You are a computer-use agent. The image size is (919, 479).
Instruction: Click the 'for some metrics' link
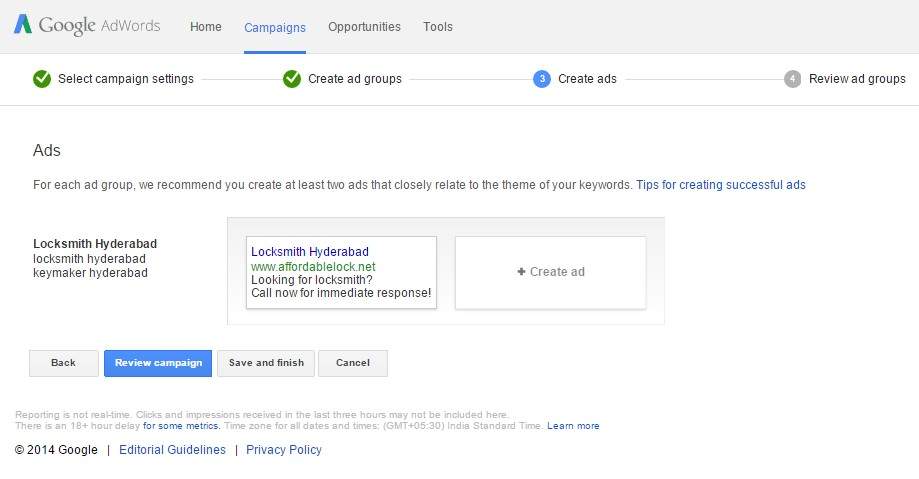coord(181,426)
